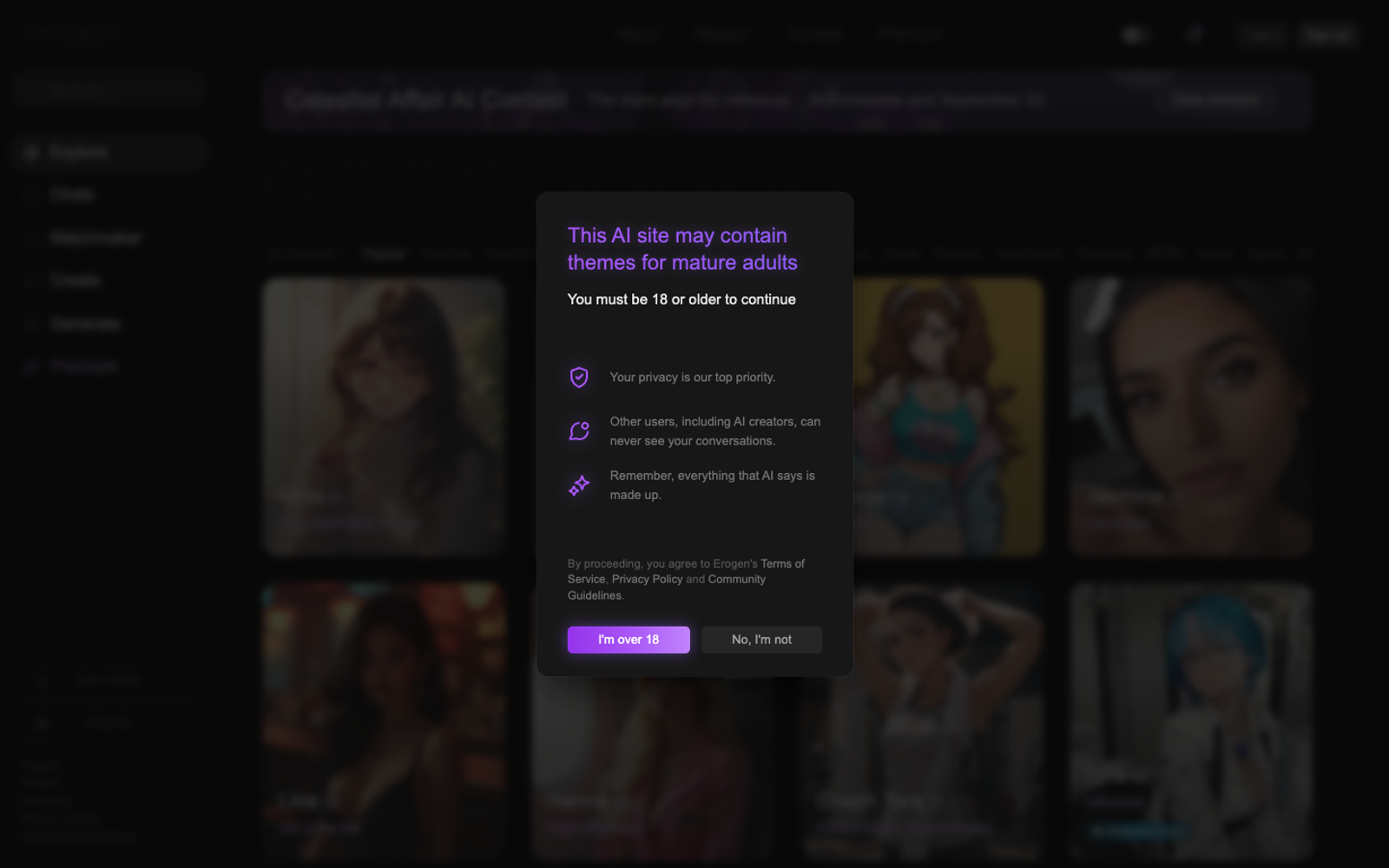Confirm age with "I'm over 18" button
Image resolution: width=1389 pixels, height=868 pixels.
tap(629, 640)
